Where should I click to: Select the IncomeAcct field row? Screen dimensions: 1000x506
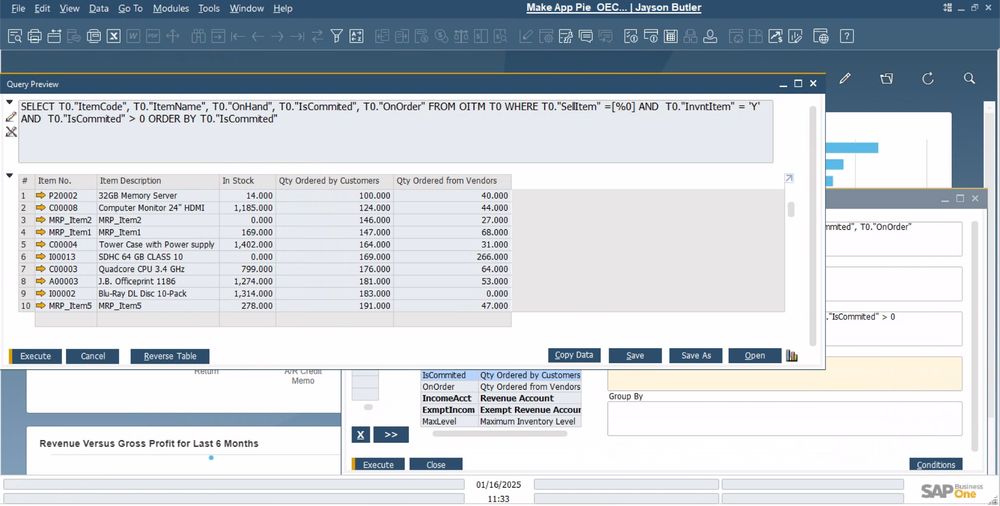pyautogui.click(x=501, y=398)
